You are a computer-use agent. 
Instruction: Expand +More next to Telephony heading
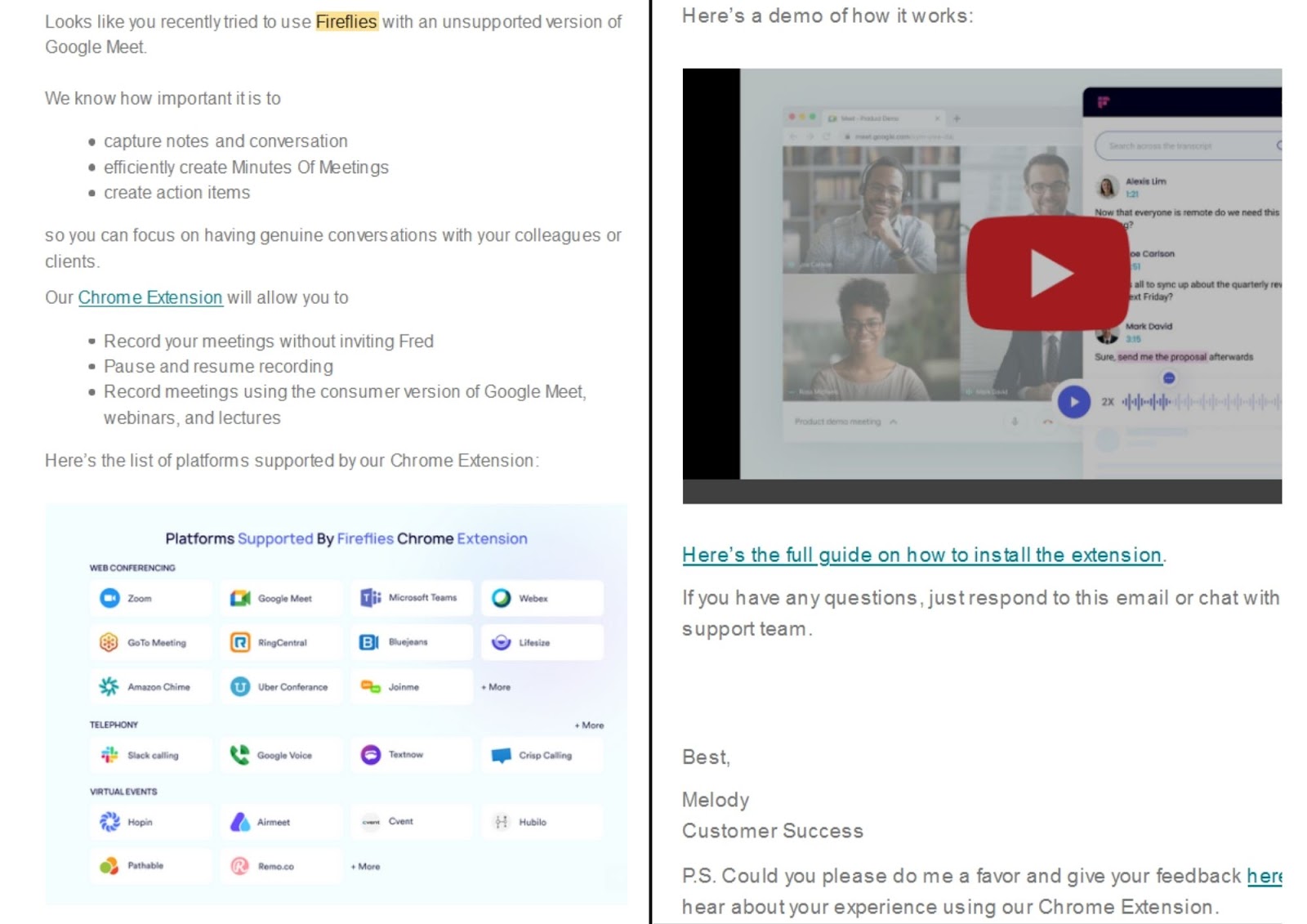(589, 725)
